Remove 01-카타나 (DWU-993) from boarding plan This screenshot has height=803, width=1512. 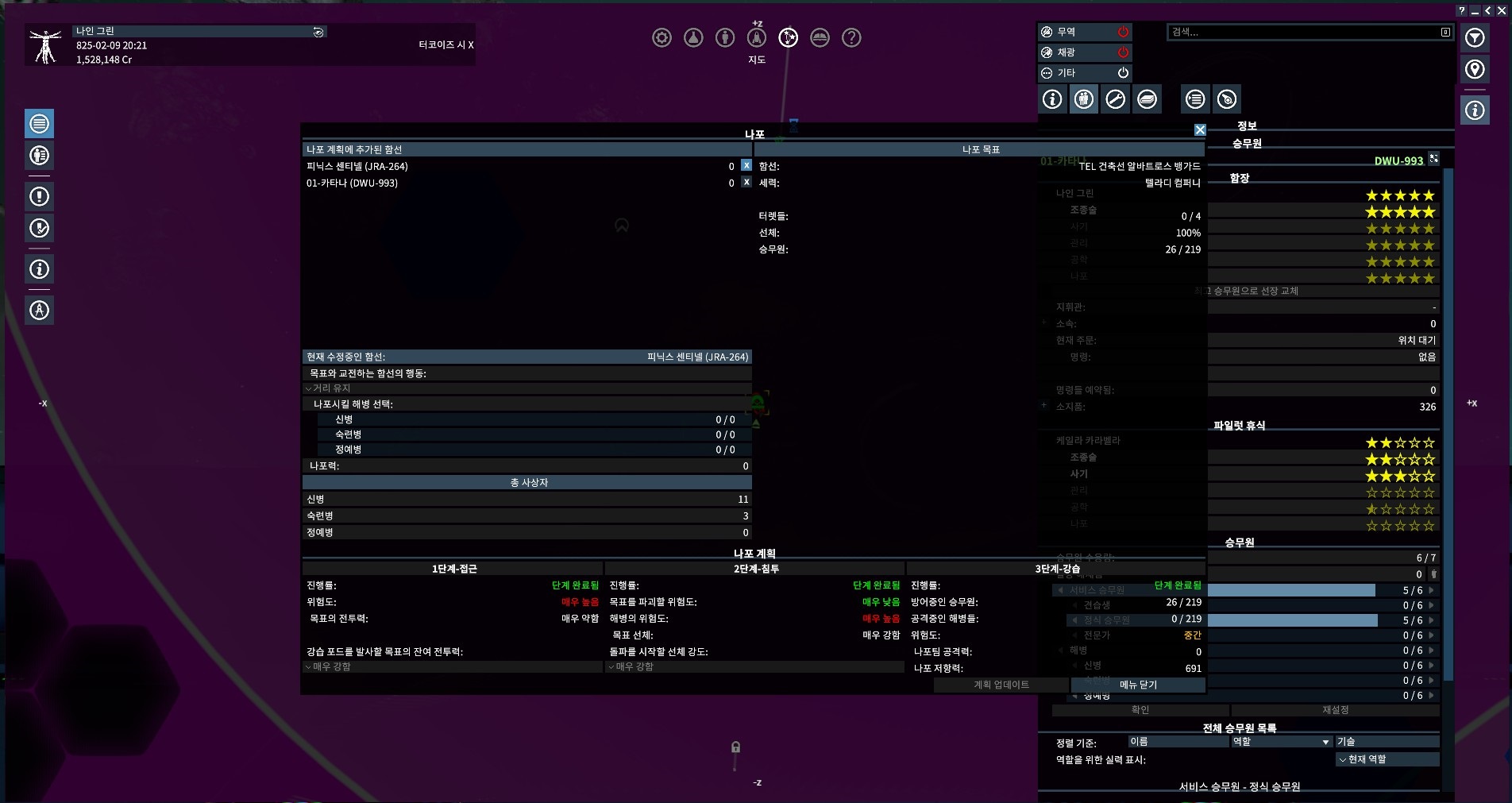pos(746,182)
